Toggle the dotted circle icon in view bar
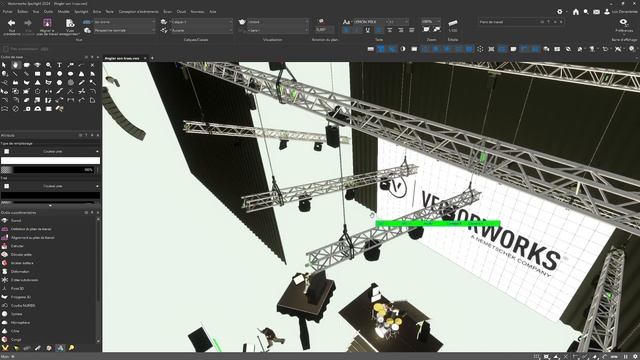The width and height of the screenshot is (640, 360). (480, 49)
